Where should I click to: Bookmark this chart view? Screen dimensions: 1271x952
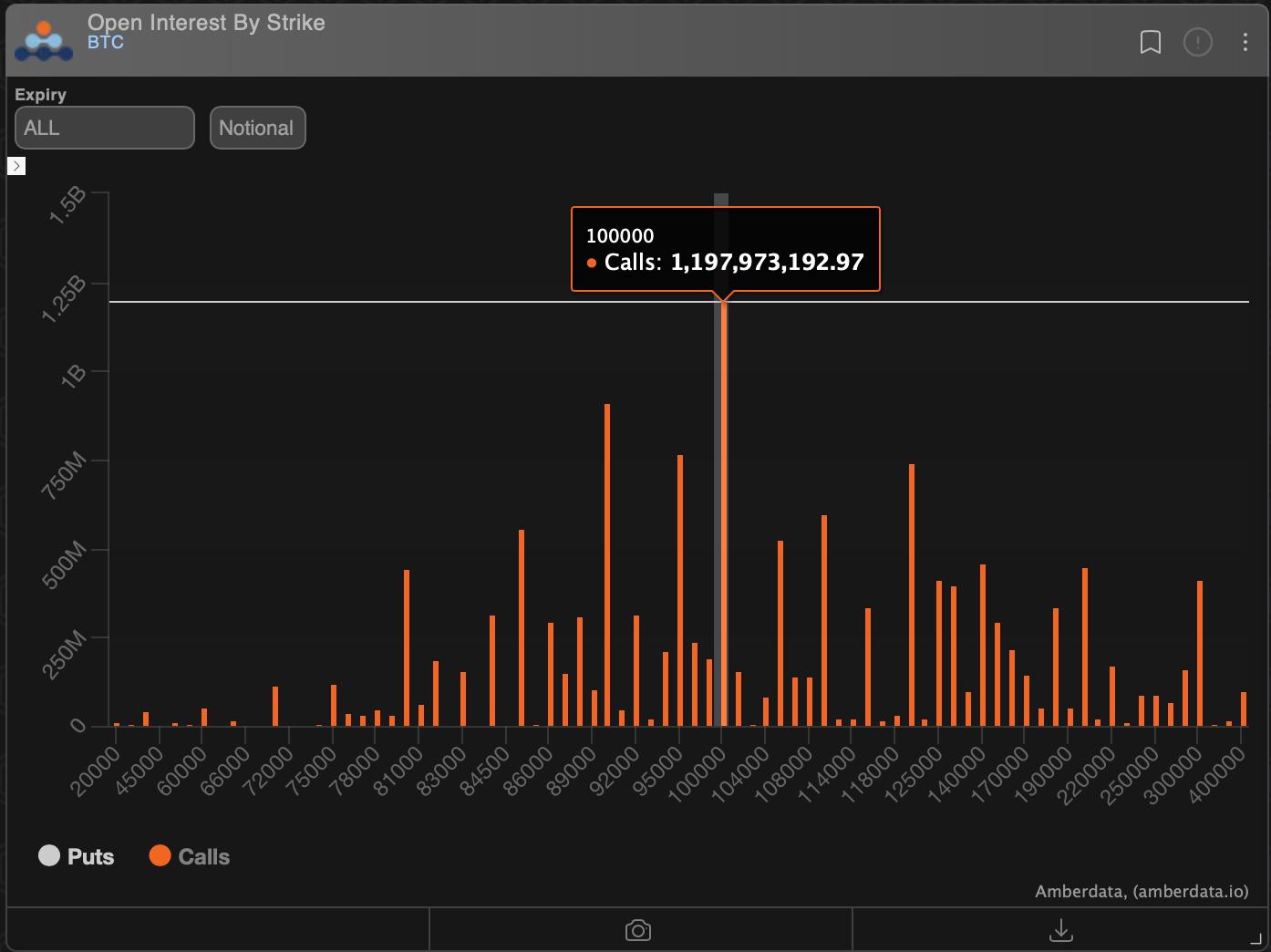(x=1151, y=42)
